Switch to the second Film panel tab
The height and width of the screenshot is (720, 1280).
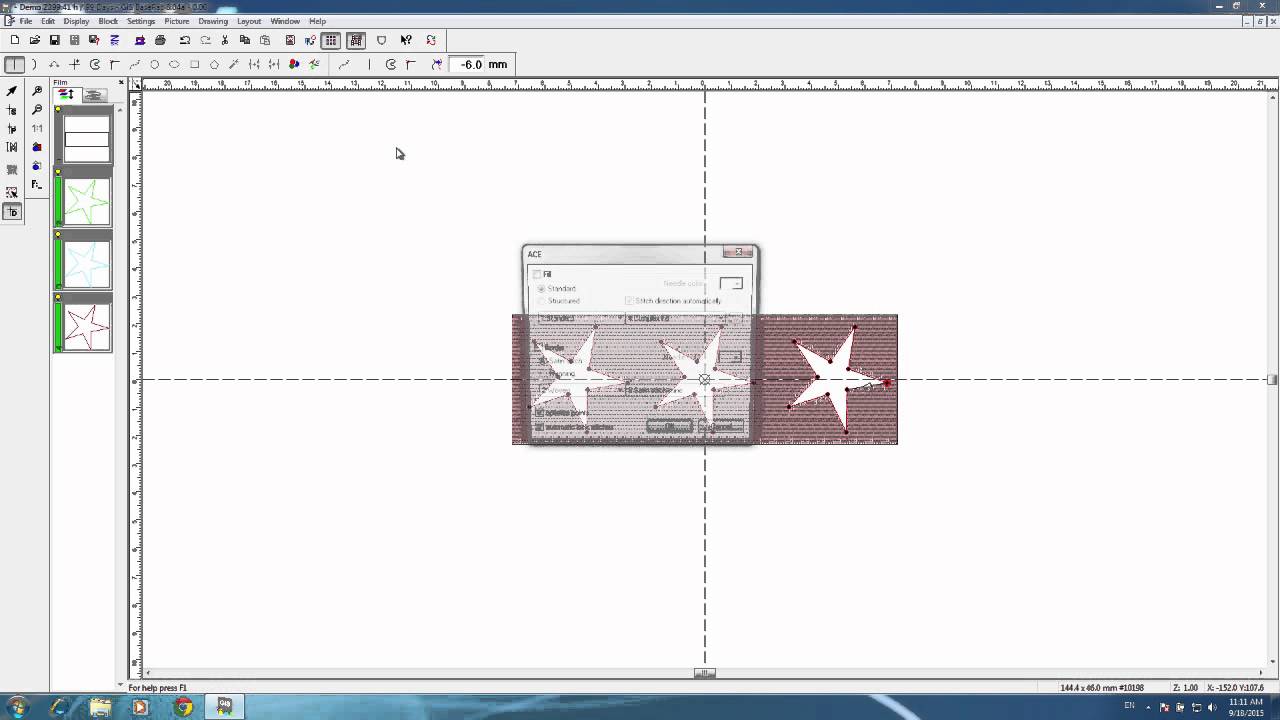[x=93, y=95]
